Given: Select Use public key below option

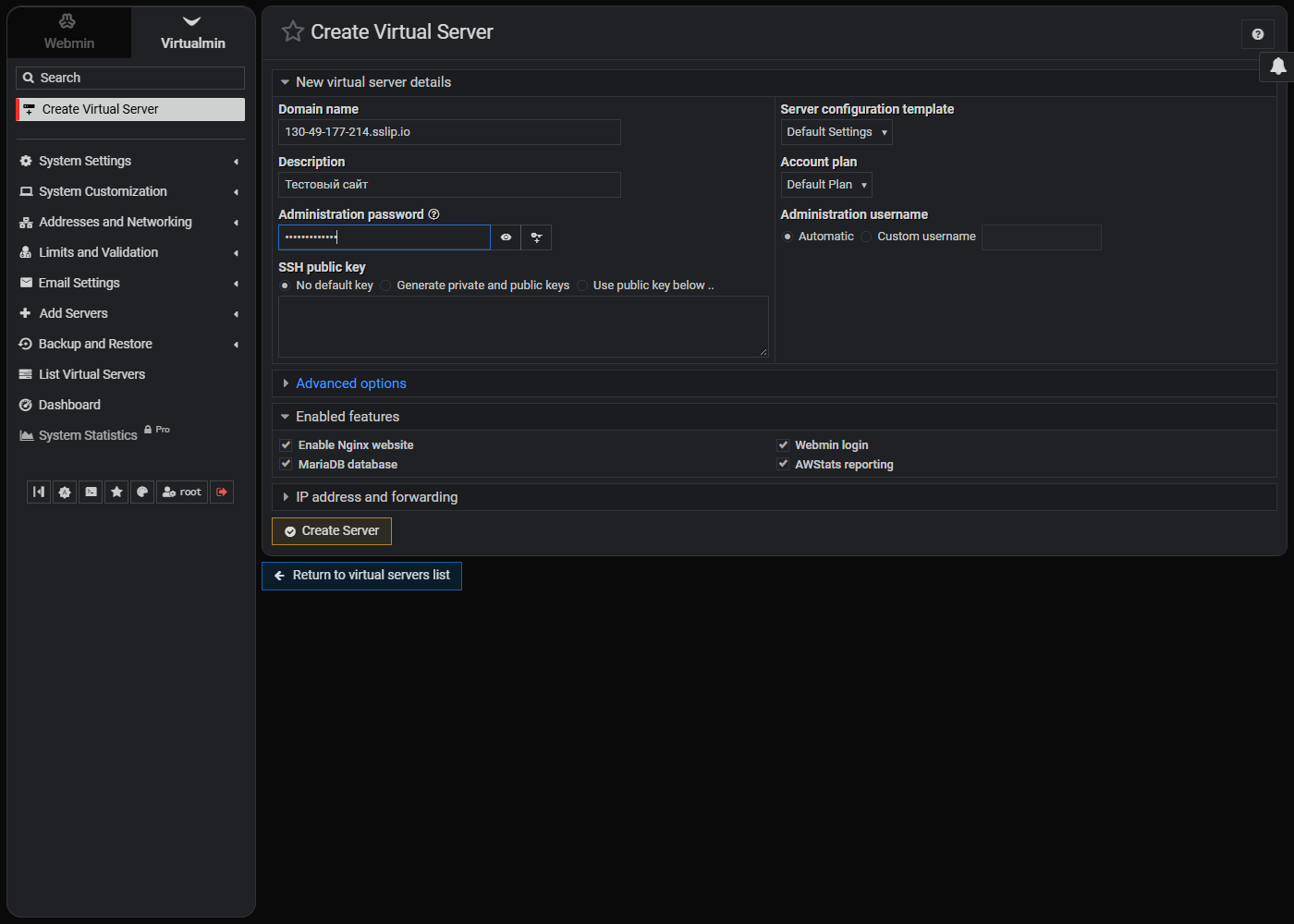Looking at the screenshot, I should point(582,286).
